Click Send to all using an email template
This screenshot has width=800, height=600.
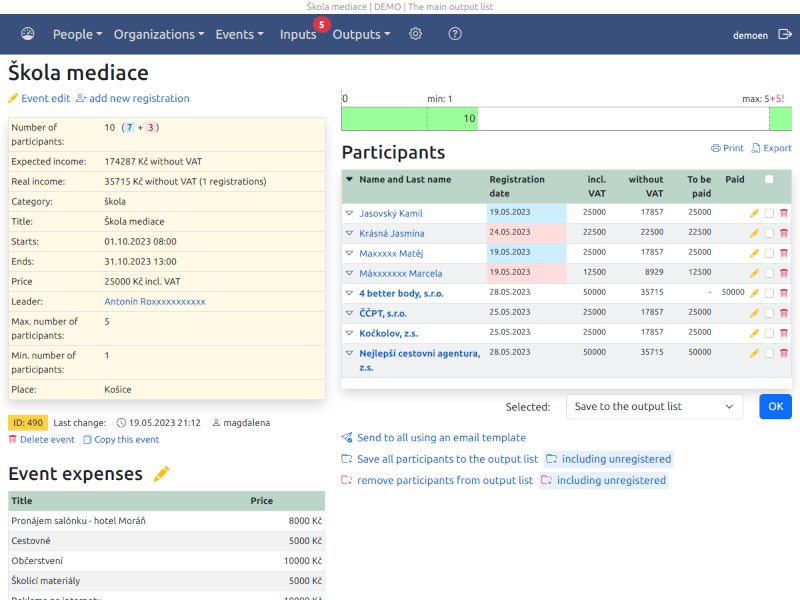coord(434,438)
